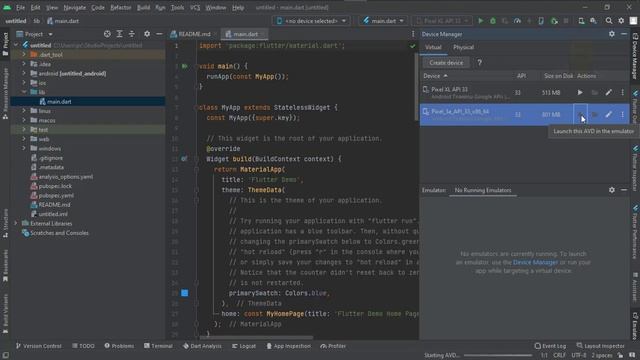Screen dimensions: 640x360
Task: Click Collapse All icon in Project panel
Action: click(131, 34)
